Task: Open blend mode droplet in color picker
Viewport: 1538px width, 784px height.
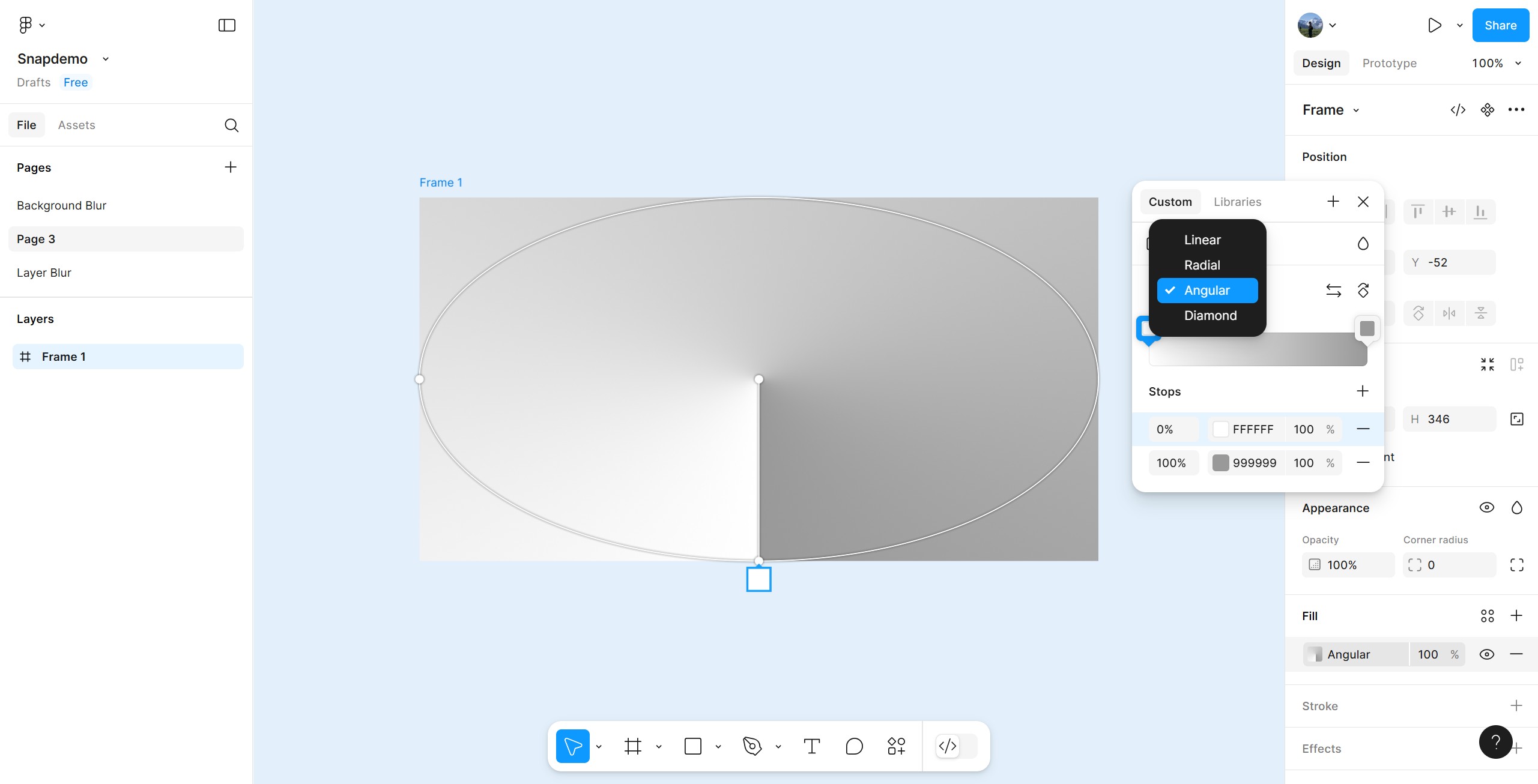Action: tap(1363, 243)
